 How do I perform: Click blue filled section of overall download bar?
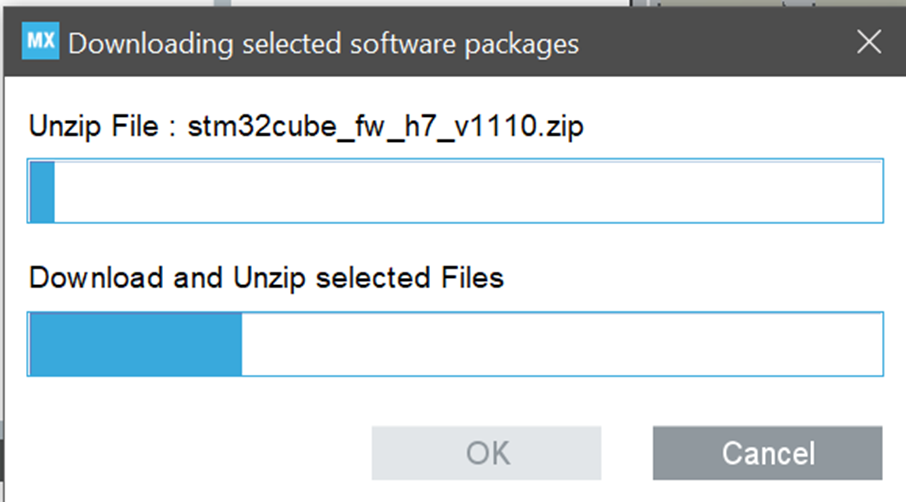click(135, 345)
